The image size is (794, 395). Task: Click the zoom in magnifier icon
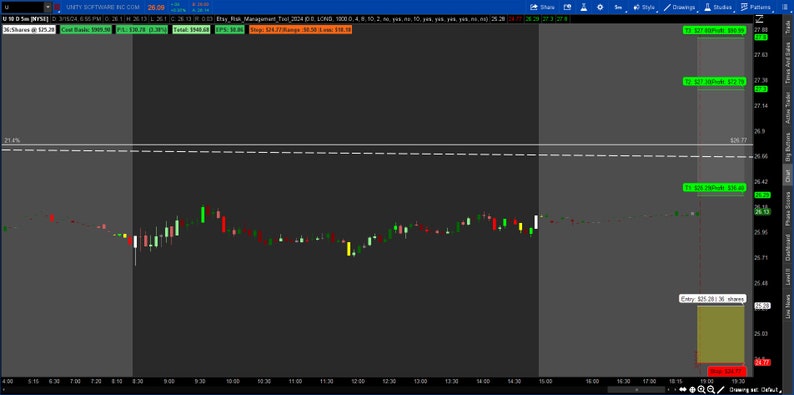point(701,389)
